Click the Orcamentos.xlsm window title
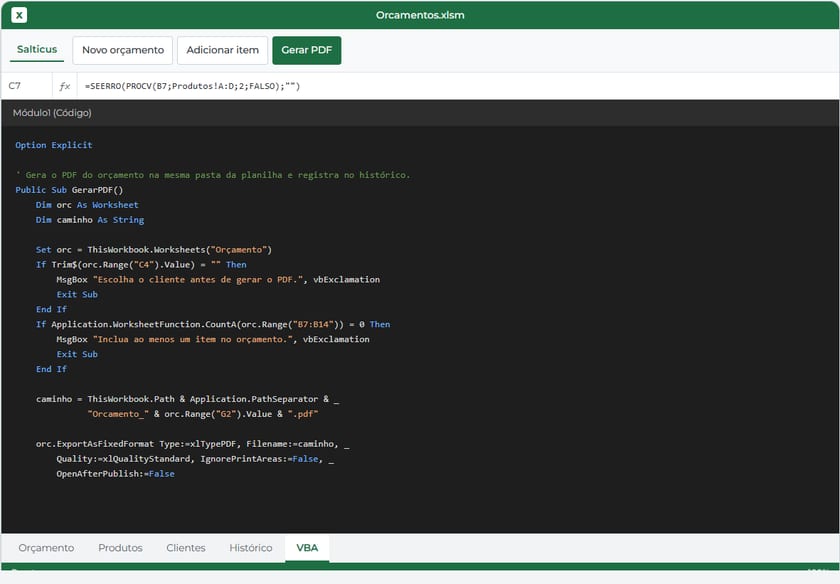 click(x=420, y=15)
